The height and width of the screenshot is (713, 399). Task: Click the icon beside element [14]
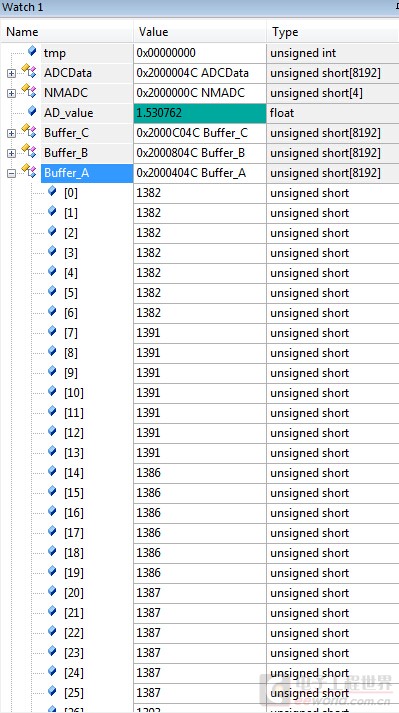pyautogui.click(x=52, y=471)
